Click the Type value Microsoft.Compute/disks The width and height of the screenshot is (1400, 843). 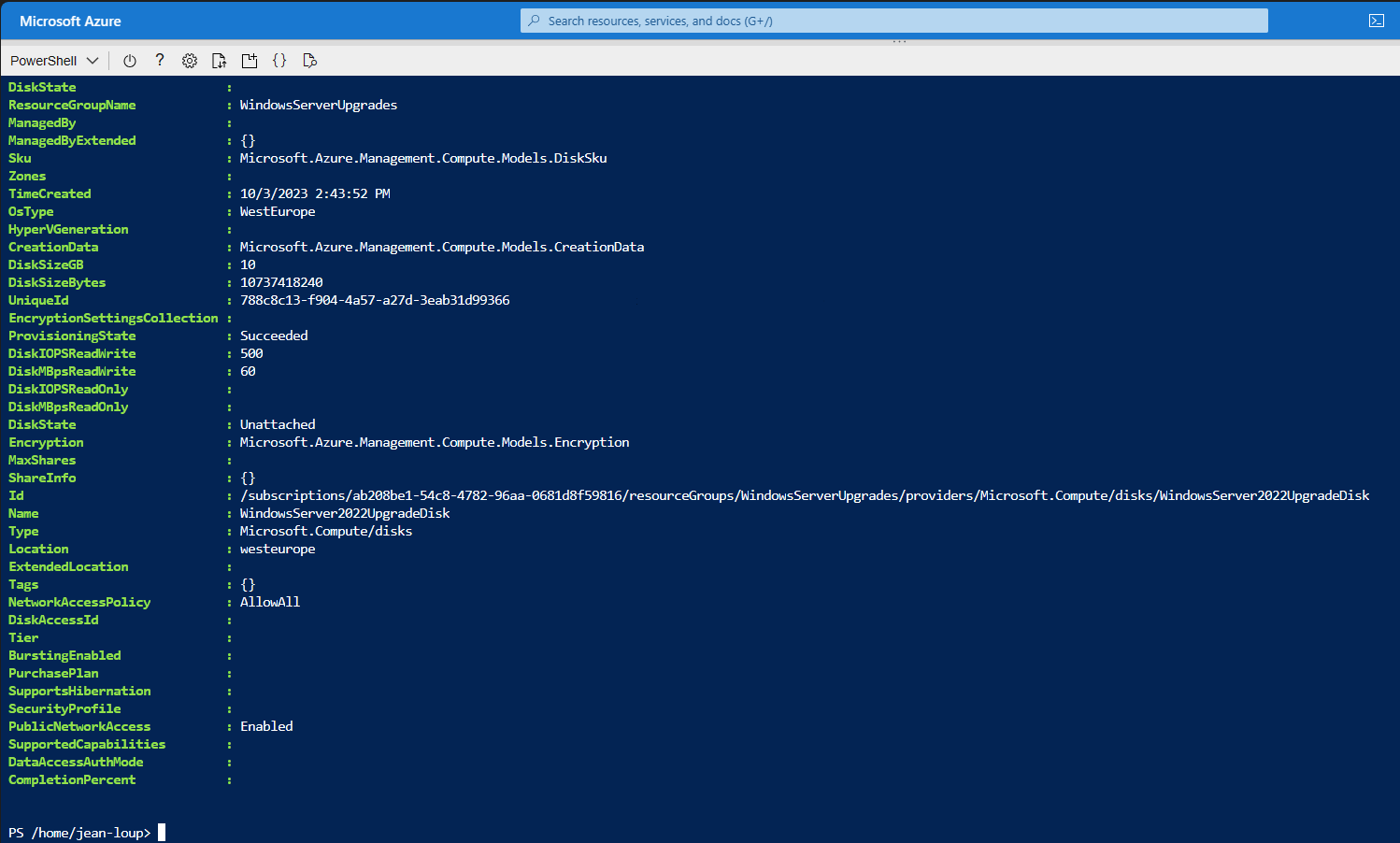click(326, 531)
